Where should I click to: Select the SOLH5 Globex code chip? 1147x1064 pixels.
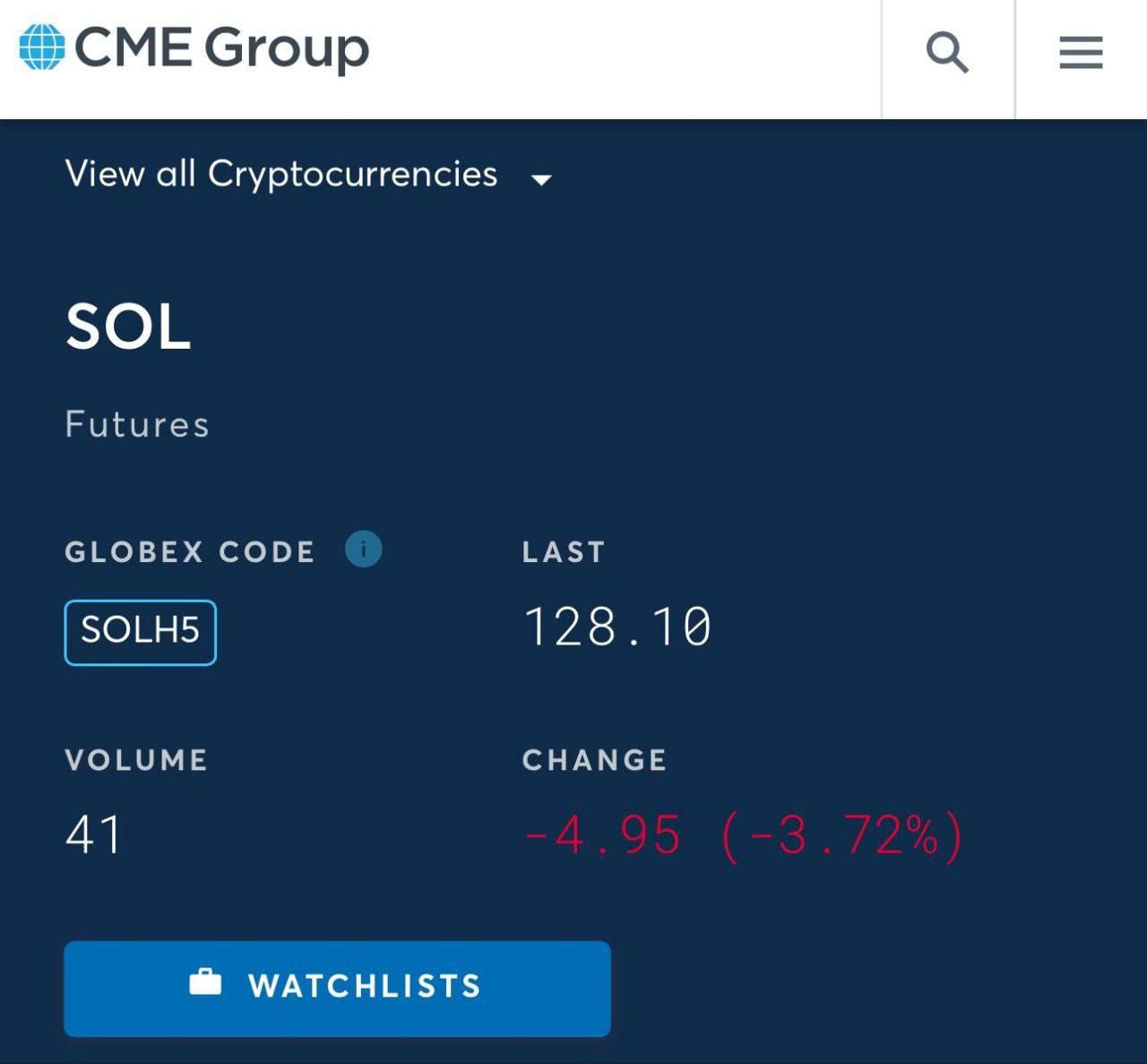(x=141, y=632)
